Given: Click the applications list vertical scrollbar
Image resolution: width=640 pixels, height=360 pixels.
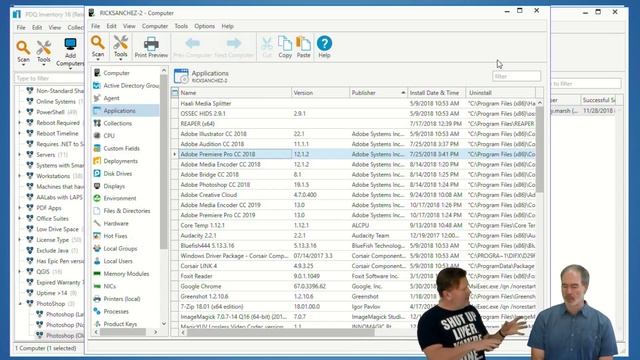Looking at the screenshot, I should [540, 149].
